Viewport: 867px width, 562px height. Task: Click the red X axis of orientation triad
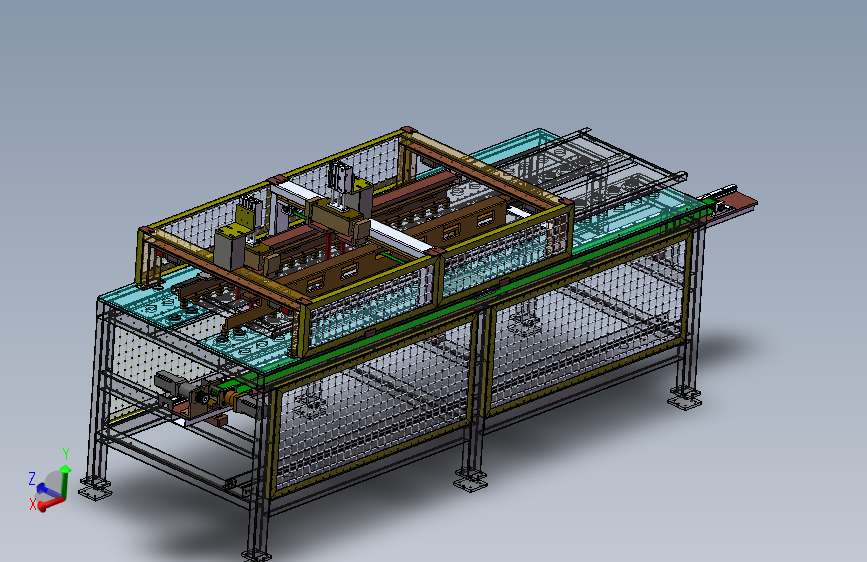tap(51, 504)
